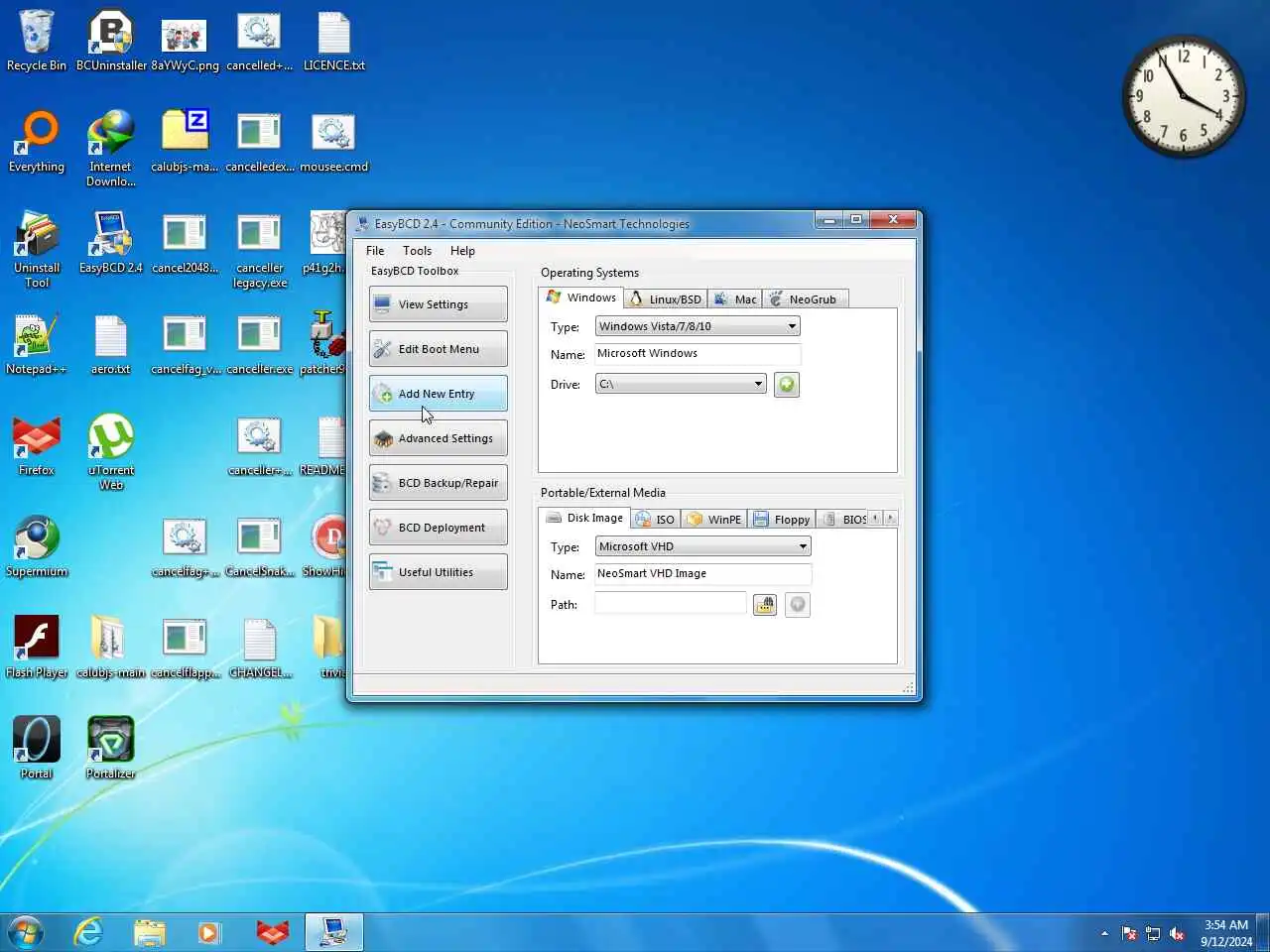
Task: Select the CancelSnak... desktop icon
Action: click(x=260, y=546)
